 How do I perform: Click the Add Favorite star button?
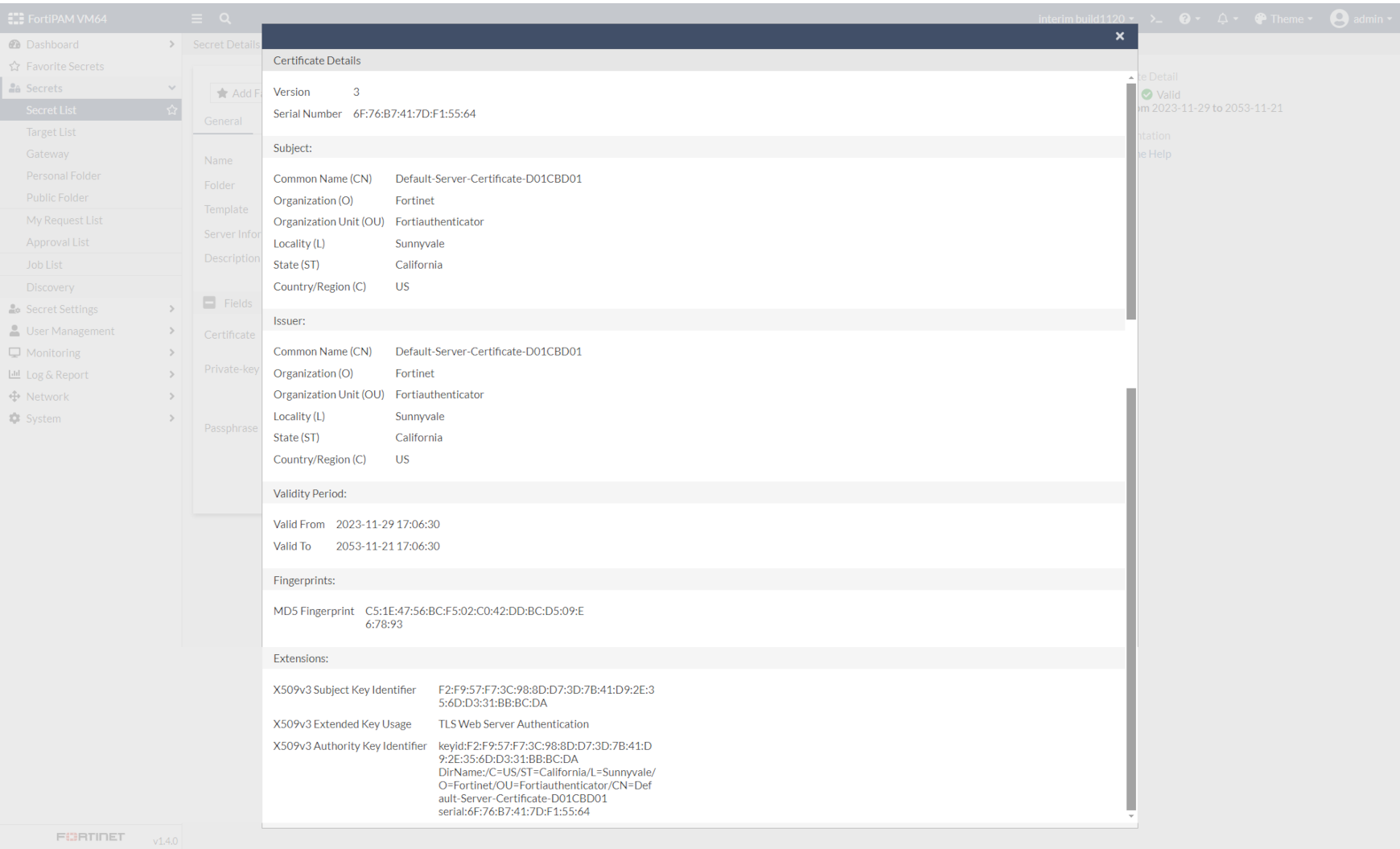coord(237,93)
